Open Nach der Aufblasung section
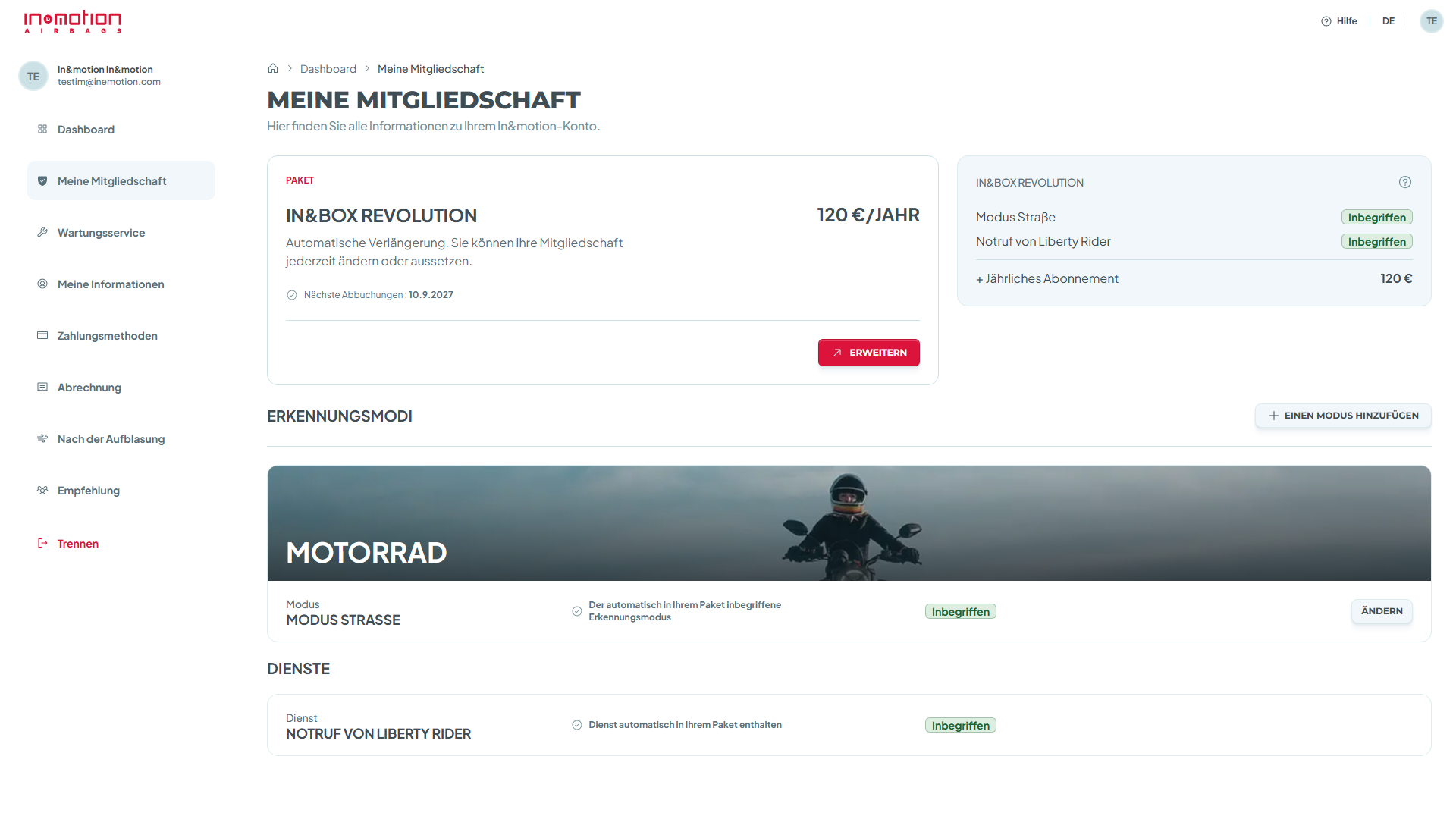 pyautogui.click(x=121, y=438)
